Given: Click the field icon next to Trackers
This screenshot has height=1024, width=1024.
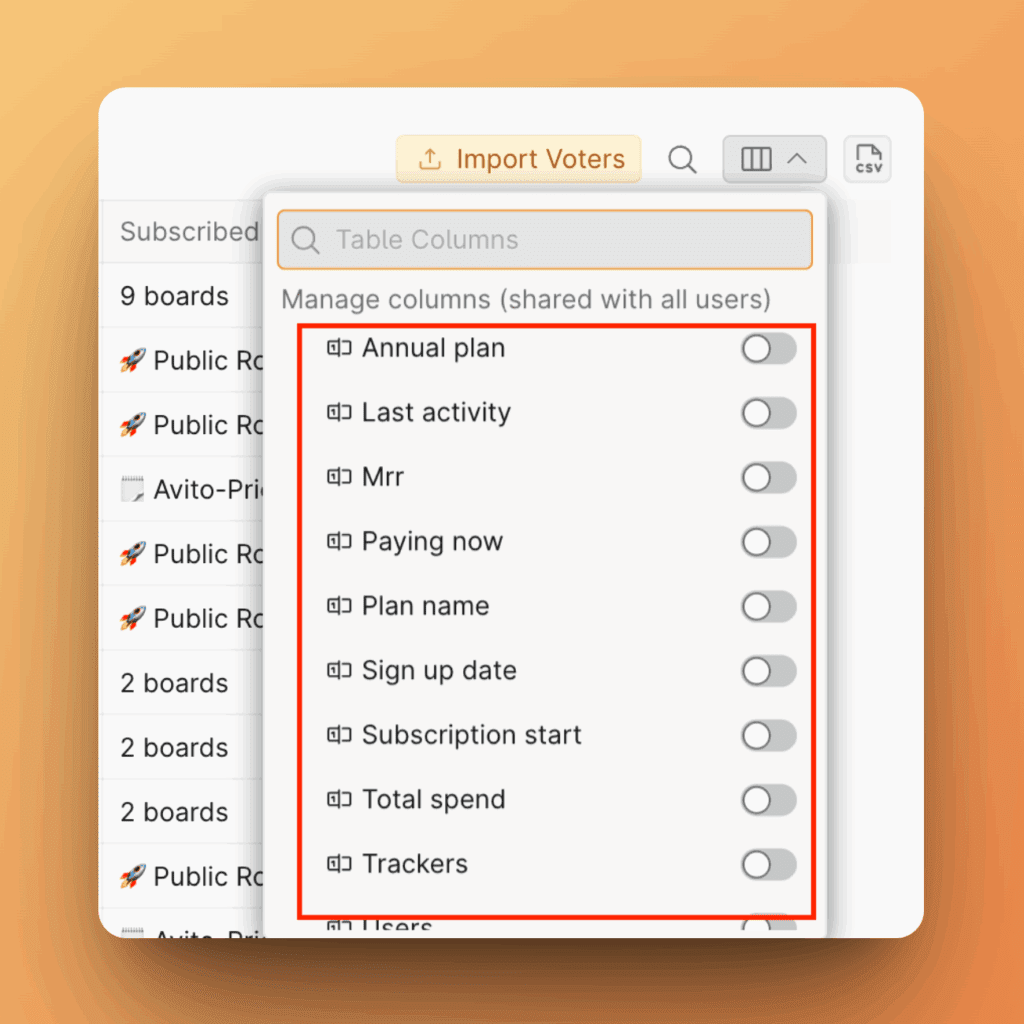Looking at the screenshot, I should (340, 864).
